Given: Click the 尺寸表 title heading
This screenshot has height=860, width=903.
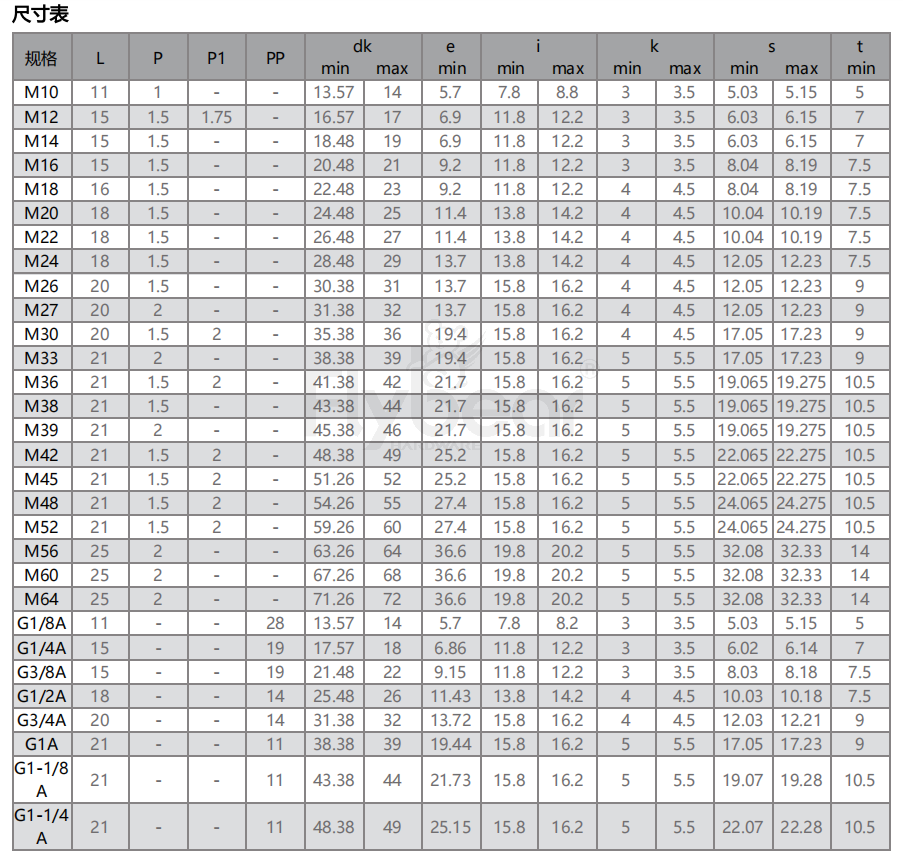Looking at the screenshot, I should (x=40, y=15).
